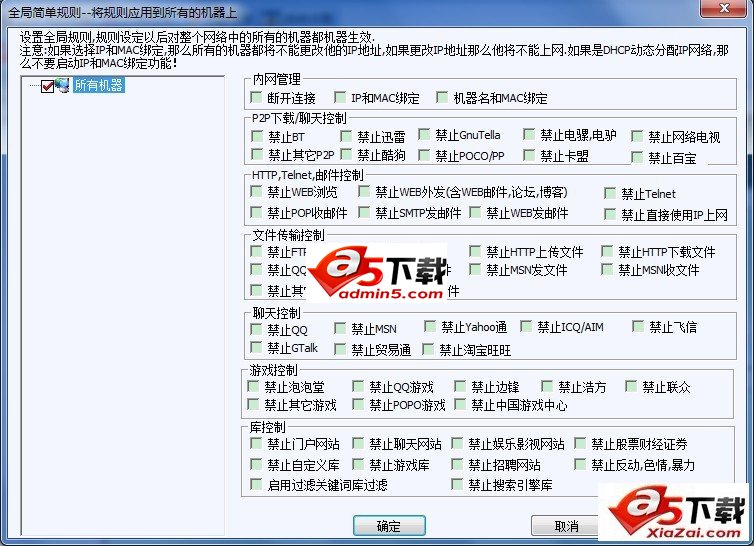Check the 禁止MSN chat checkbox
754x546 pixels.
[x=340, y=329]
